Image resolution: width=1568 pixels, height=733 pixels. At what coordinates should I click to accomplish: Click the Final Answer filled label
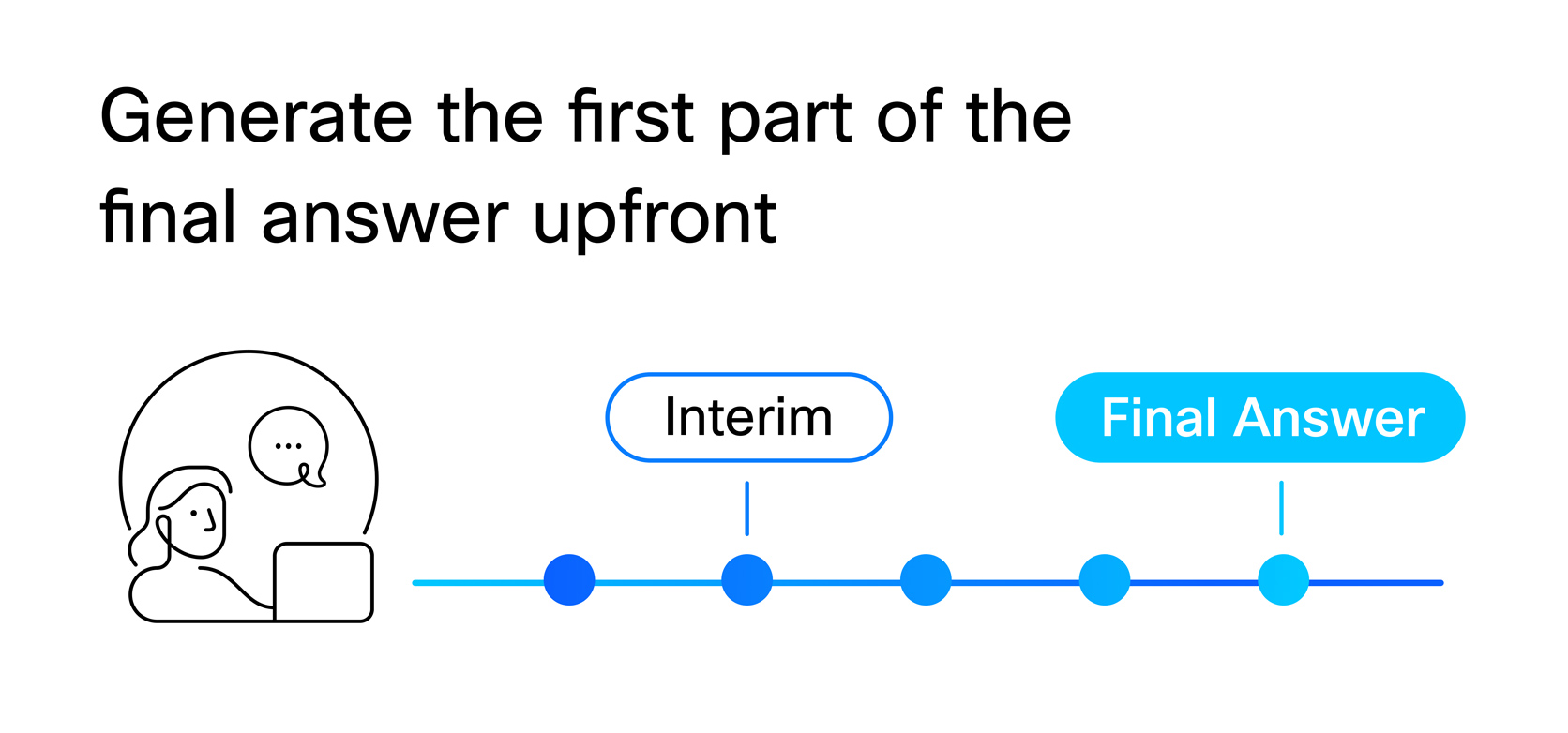1260,418
